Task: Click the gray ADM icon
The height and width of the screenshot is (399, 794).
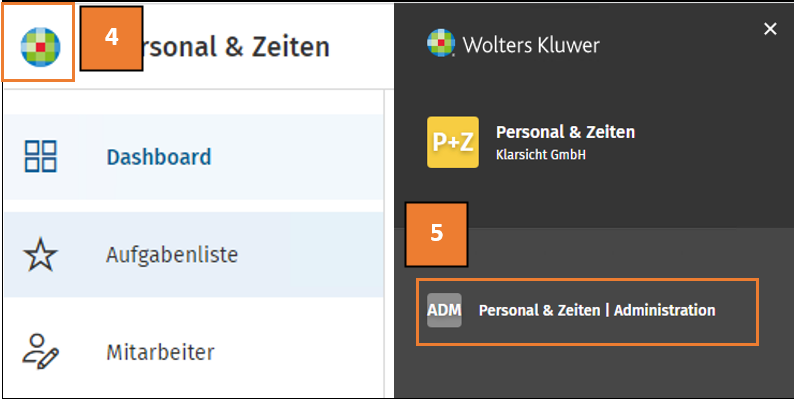Action: pos(444,310)
